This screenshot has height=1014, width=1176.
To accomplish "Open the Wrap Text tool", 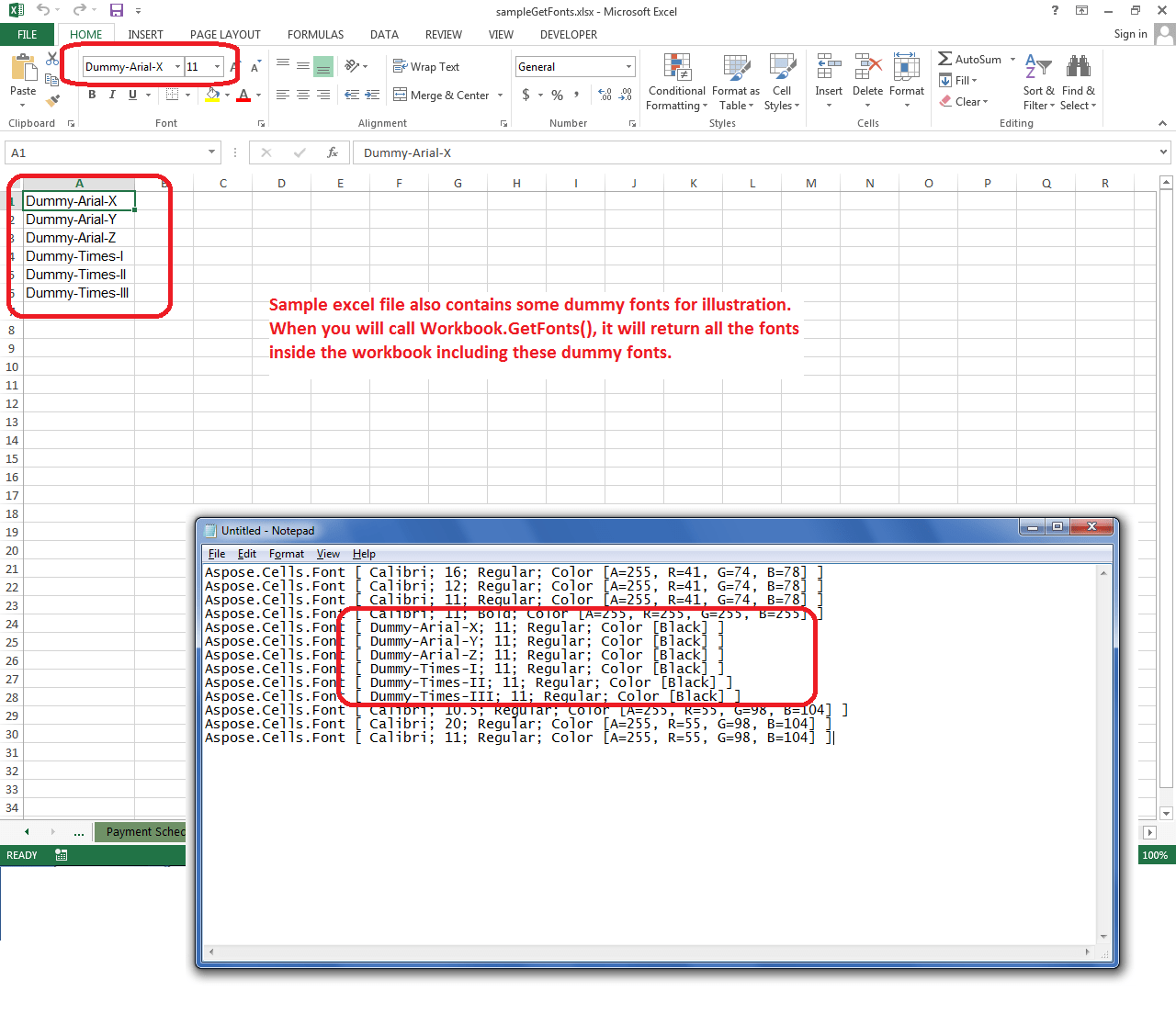I will pos(425,66).
